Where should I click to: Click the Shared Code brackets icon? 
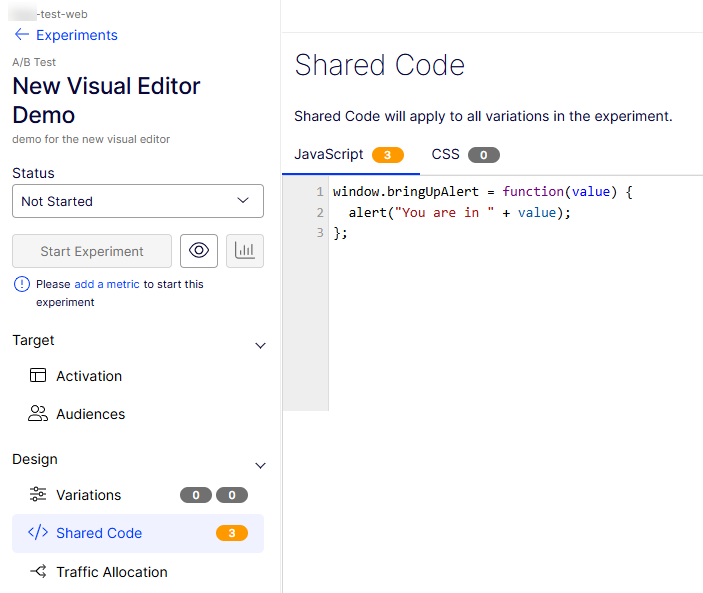click(x=38, y=533)
